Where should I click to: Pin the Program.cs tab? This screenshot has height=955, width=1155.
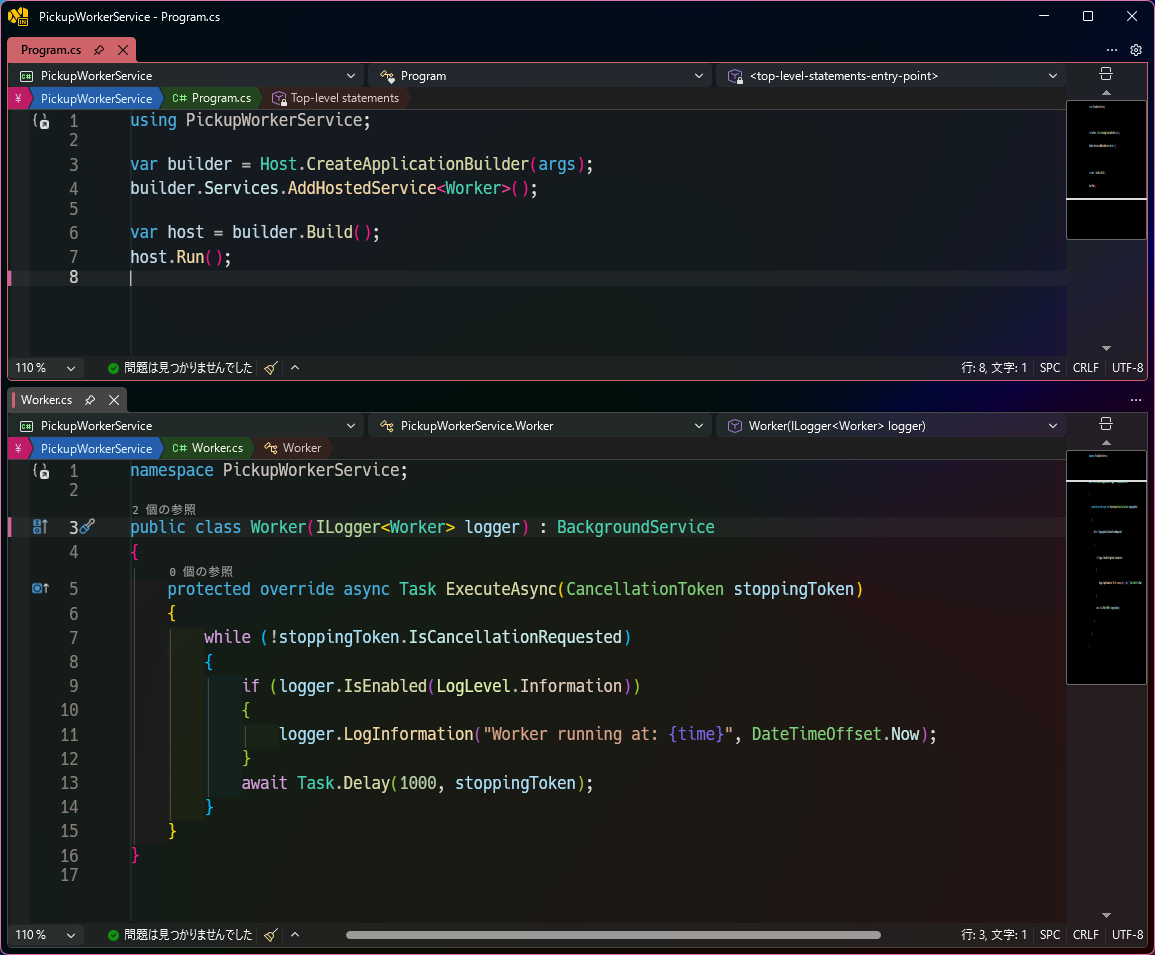(x=99, y=50)
